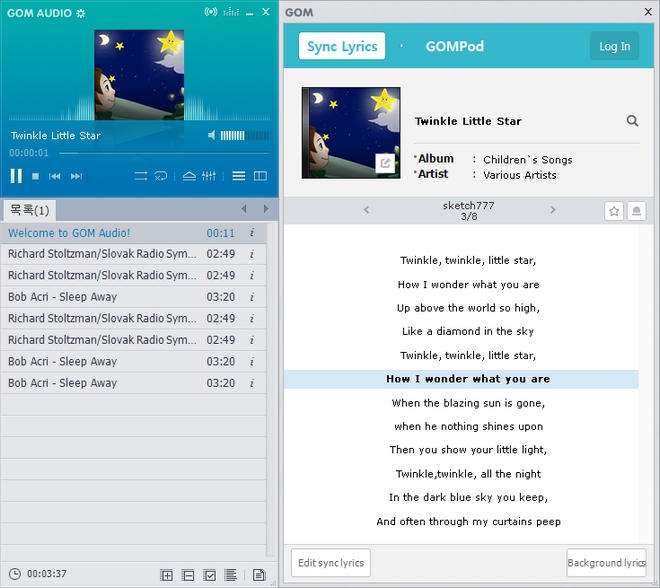
Task: Click album cover in lyrics panel
Action: tap(351, 133)
